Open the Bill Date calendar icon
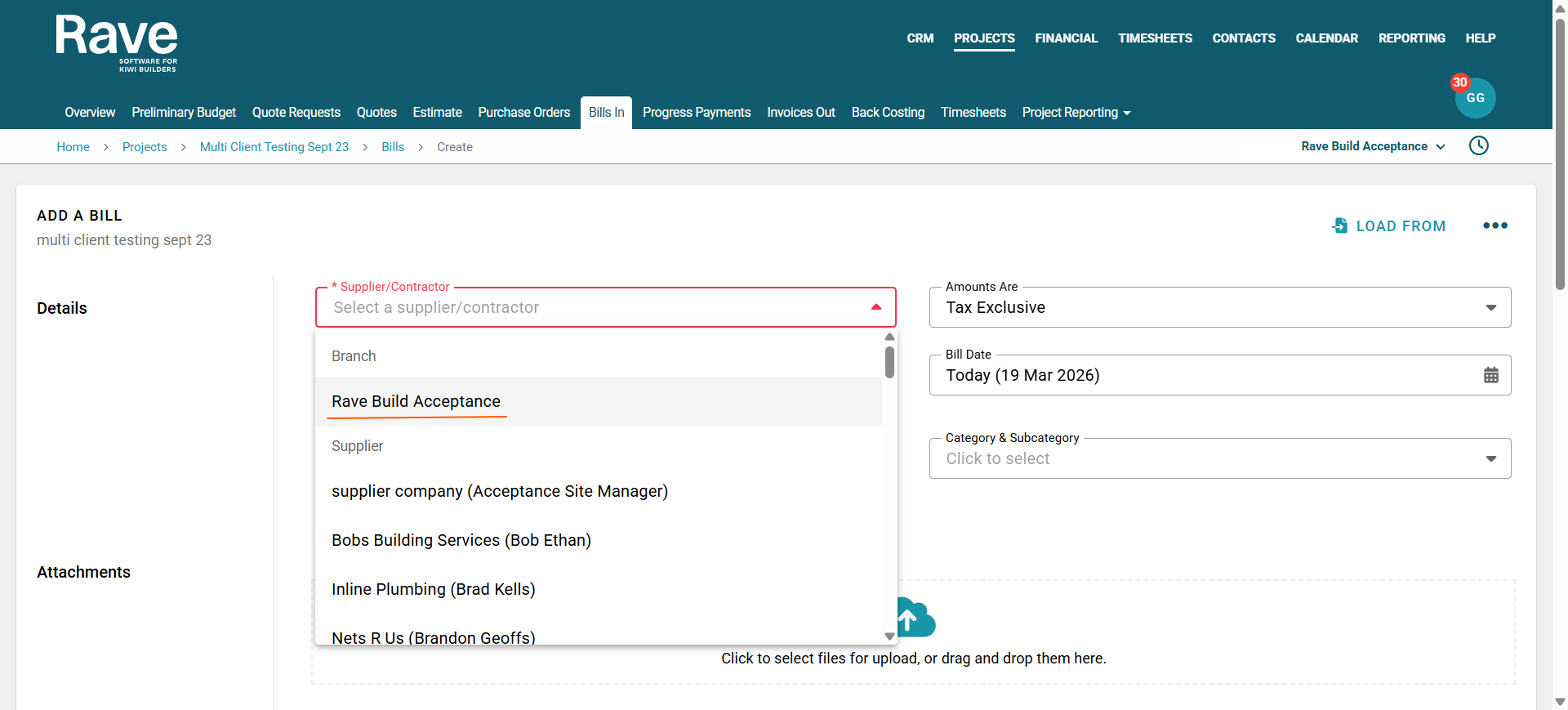Screen dimensions: 1568x710 click(1490, 375)
